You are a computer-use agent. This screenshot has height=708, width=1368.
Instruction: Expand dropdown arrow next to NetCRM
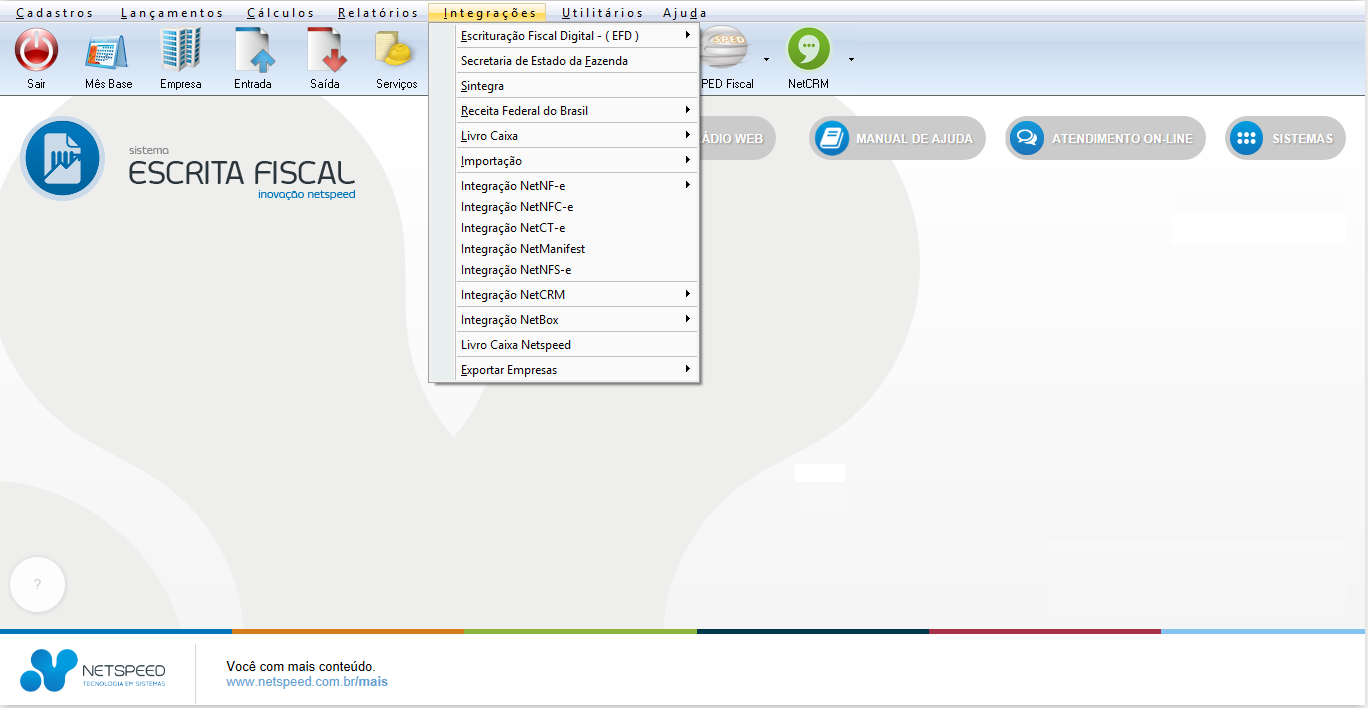pos(851,59)
